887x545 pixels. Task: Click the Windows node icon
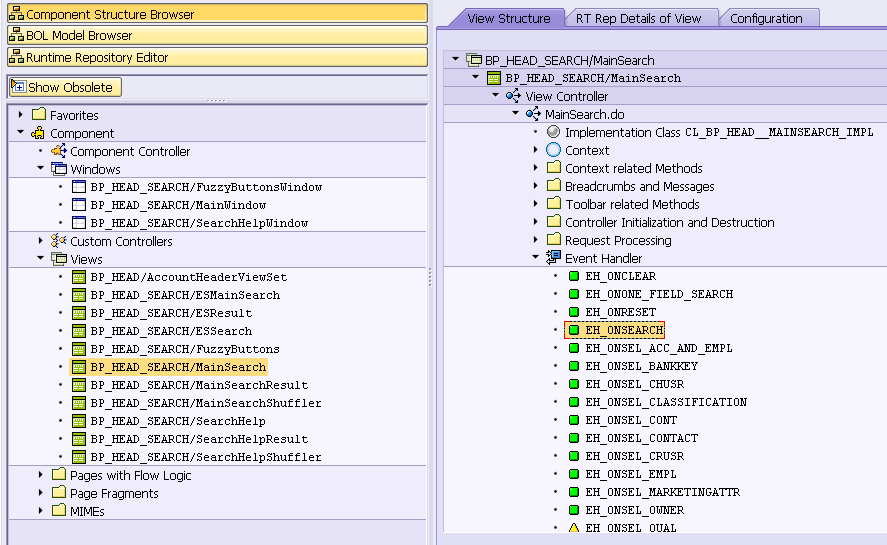pyautogui.click(x=59, y=169)
